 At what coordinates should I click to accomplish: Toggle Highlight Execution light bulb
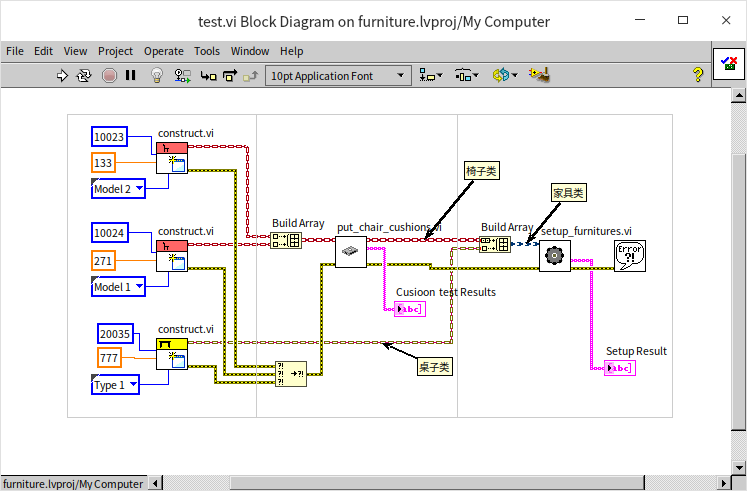157,75
